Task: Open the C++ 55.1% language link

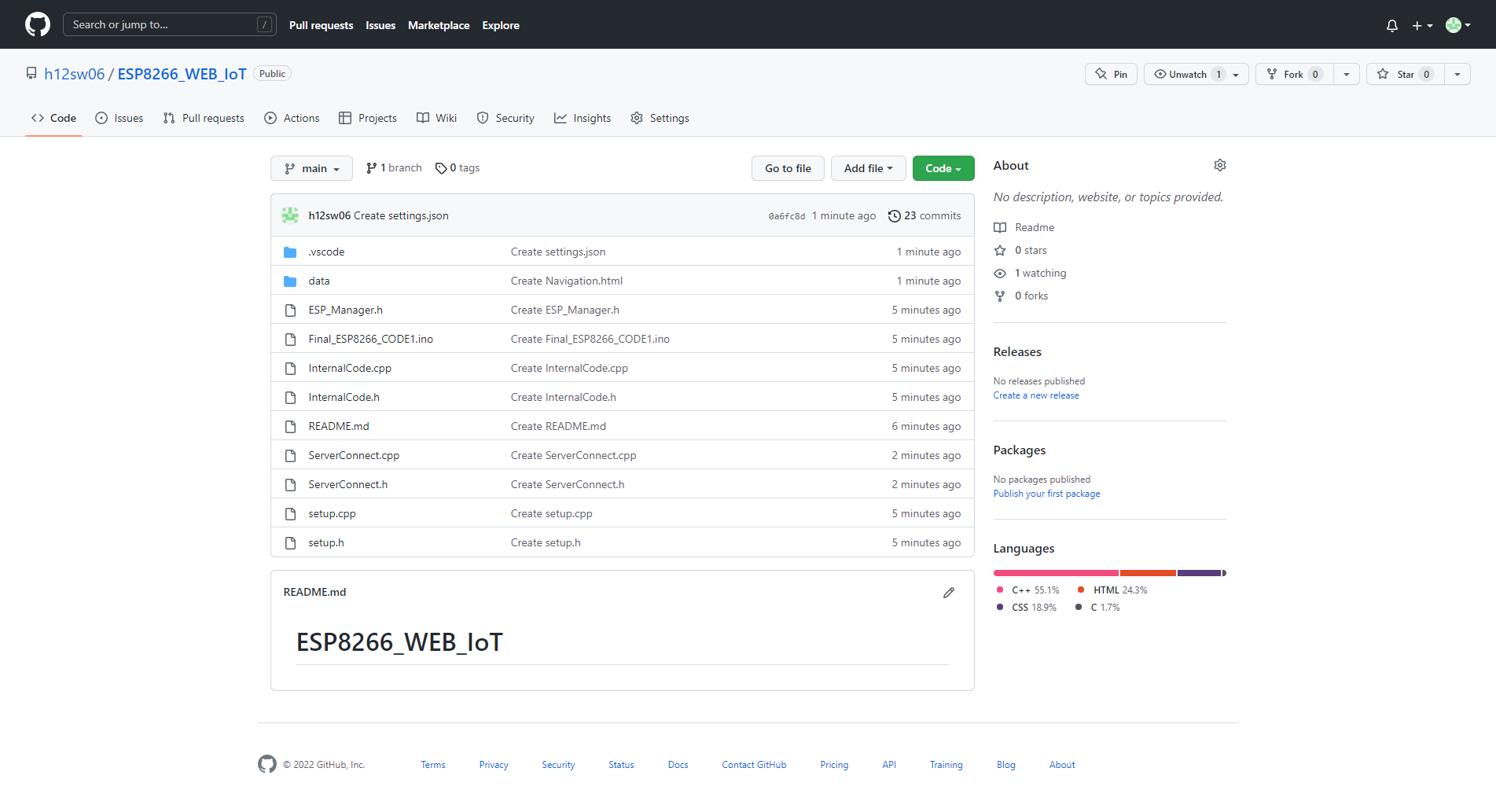Action: pos(1028,590)
